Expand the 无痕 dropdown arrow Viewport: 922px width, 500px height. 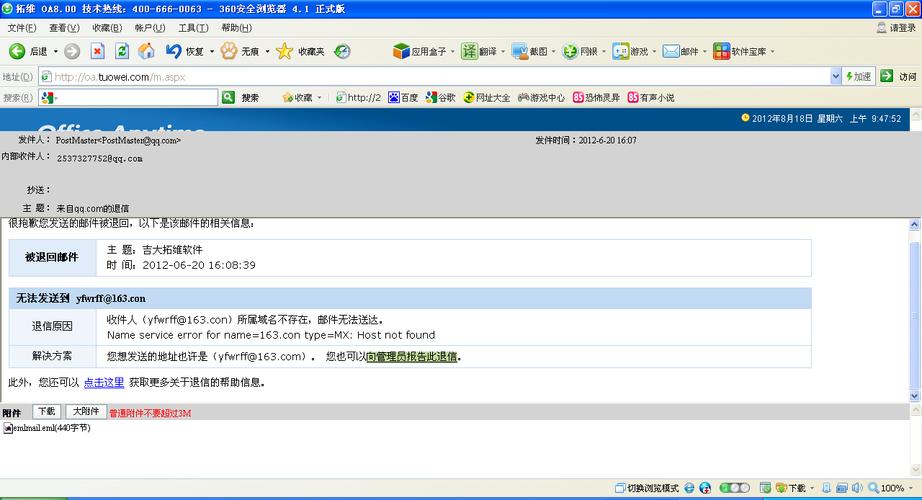(267, 52)
